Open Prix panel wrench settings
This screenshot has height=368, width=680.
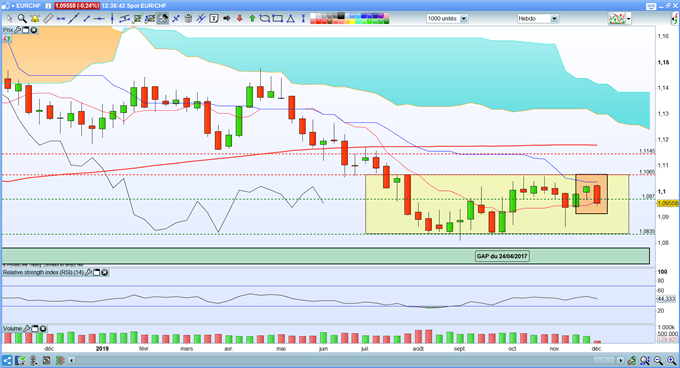(x=18, y=30)
